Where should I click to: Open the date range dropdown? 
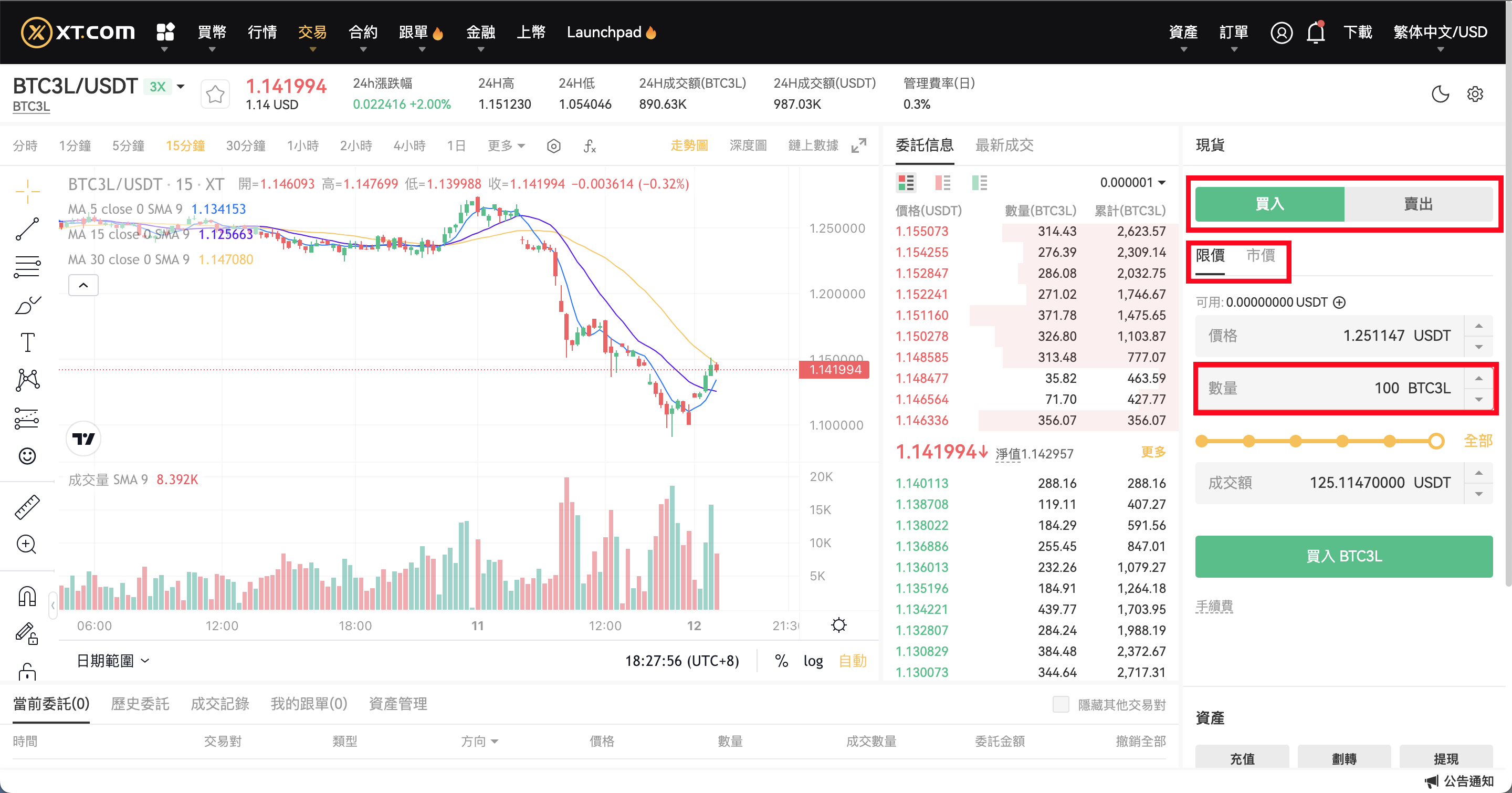tap(113, 661)
